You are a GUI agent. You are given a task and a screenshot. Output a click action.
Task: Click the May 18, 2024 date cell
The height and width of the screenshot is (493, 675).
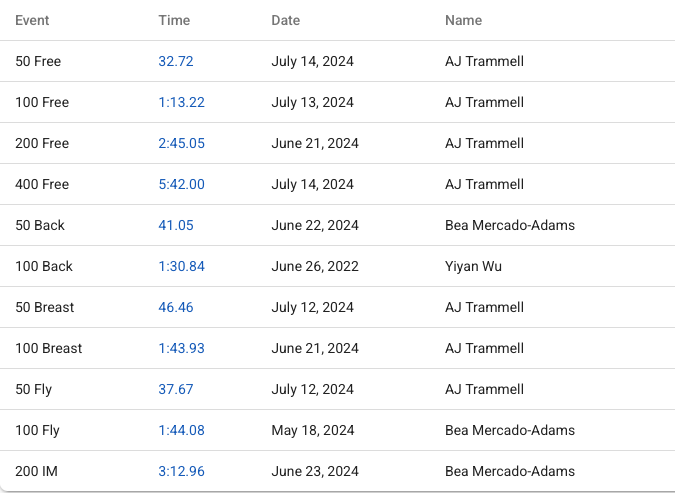[313, 430]
